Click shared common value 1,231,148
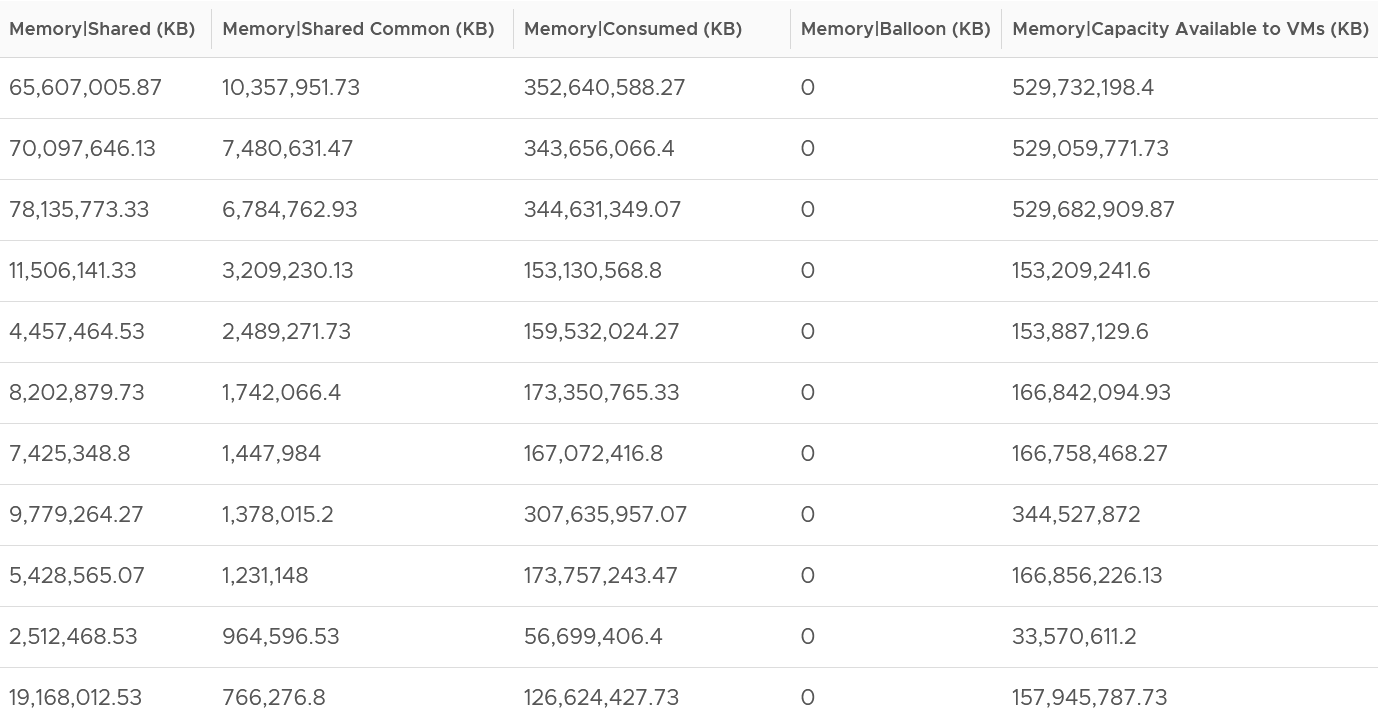 (265, 576)
